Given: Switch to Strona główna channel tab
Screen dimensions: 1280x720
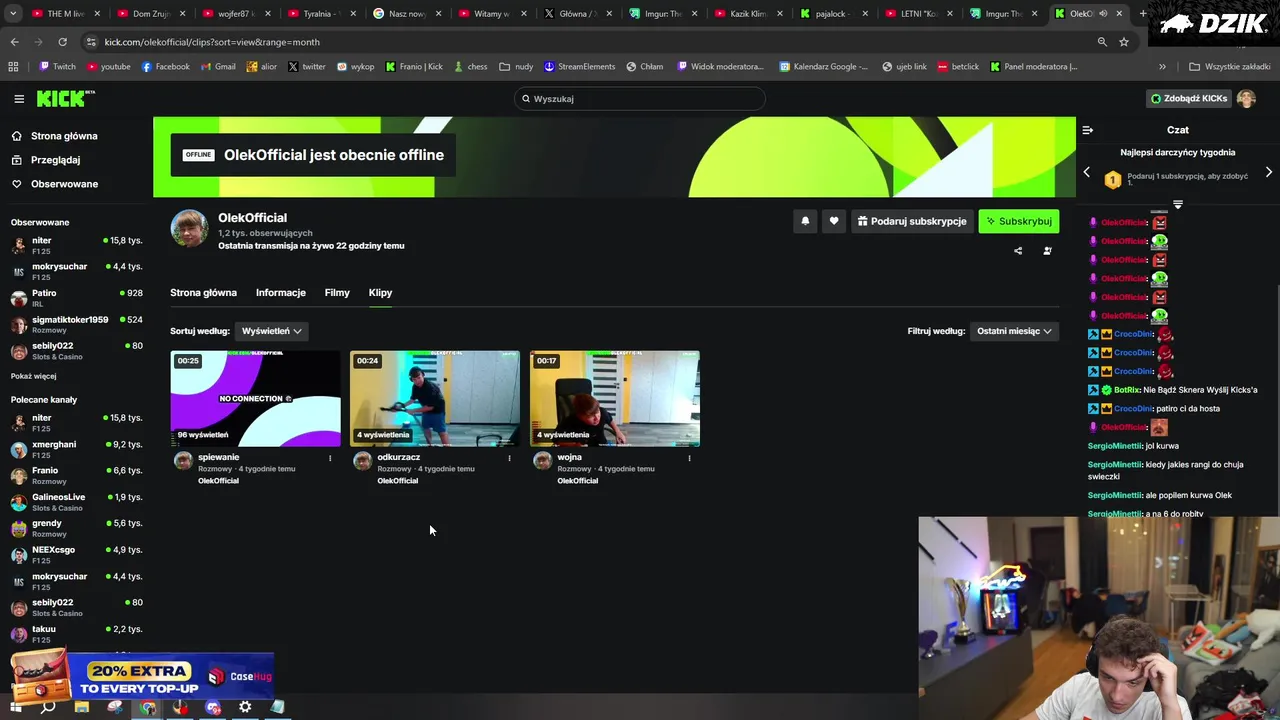Looking at the screenshot, I should 203,293.
